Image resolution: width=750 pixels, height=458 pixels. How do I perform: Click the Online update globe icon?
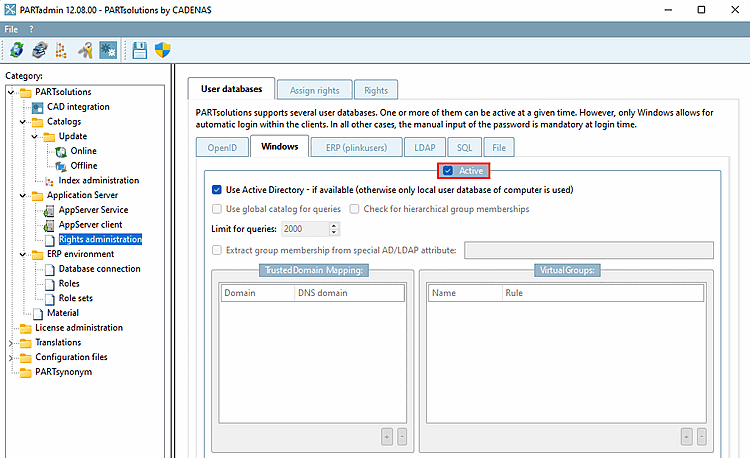pyautogui.click(x=61, y=152)
